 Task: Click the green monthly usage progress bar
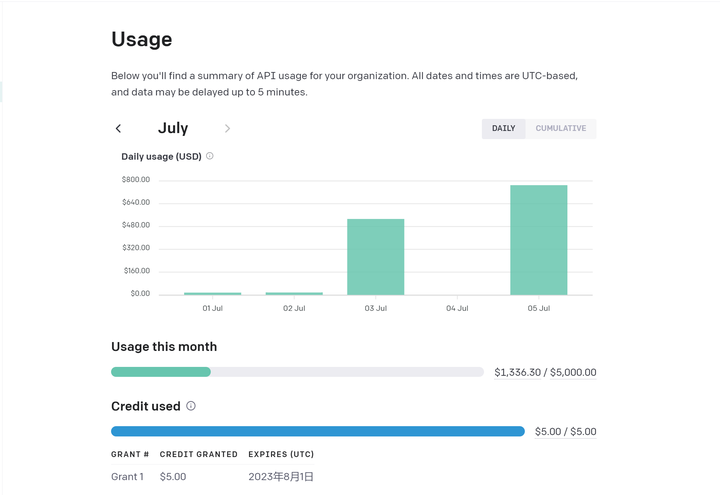[x=161, y=372]
